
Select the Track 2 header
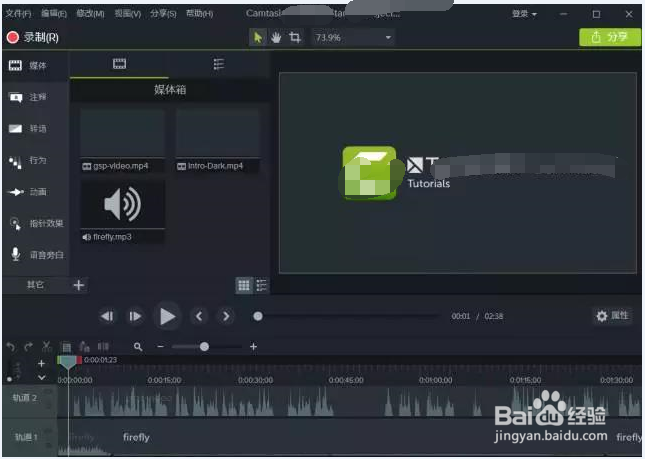click(x=30, y=401)
